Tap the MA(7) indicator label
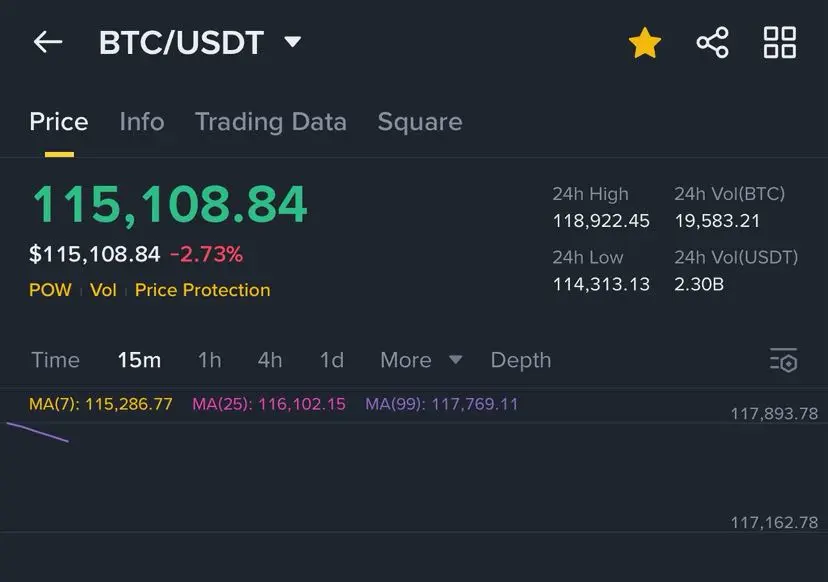The height and width of the screenshot is (582, 828). point(100,404)
